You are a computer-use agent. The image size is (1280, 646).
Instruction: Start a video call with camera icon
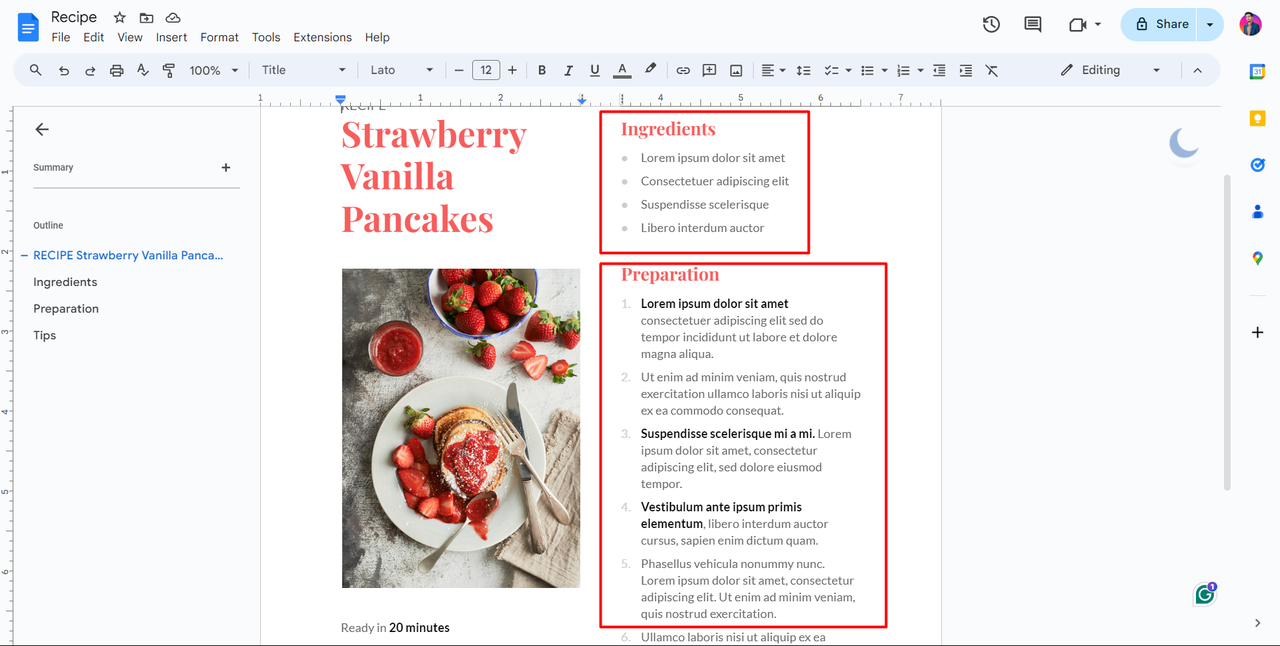click(x=1077, y=24)
